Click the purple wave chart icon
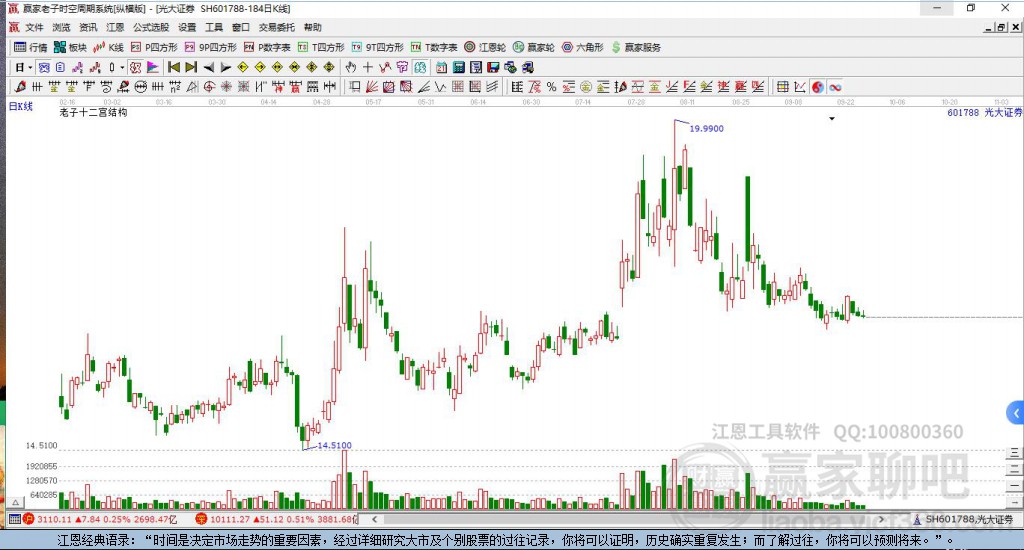Image resolution: width=1024 pixels, height=550 pixels. [x=78, y=67]
